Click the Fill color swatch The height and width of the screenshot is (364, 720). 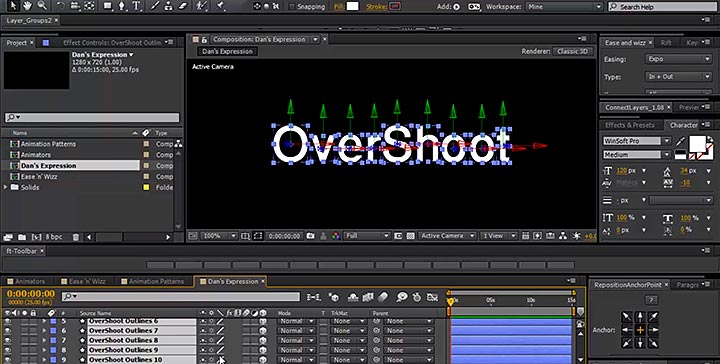[x=352, y=6]
